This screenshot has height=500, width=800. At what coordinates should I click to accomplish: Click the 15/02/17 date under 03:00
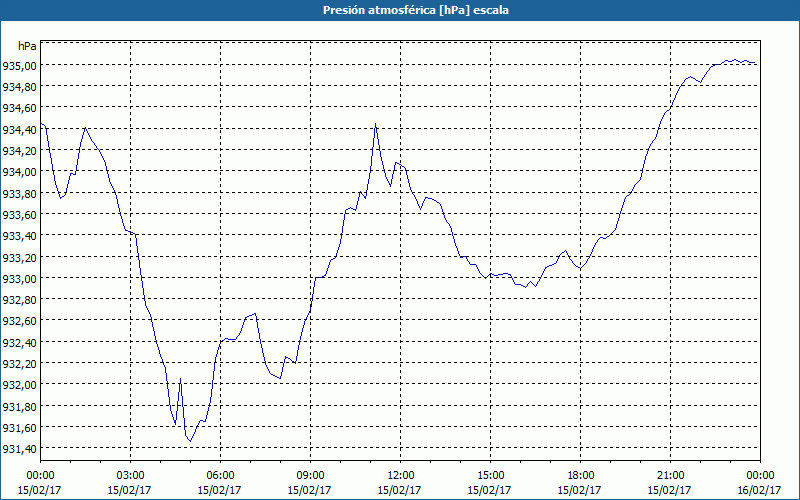pos(130,490)
